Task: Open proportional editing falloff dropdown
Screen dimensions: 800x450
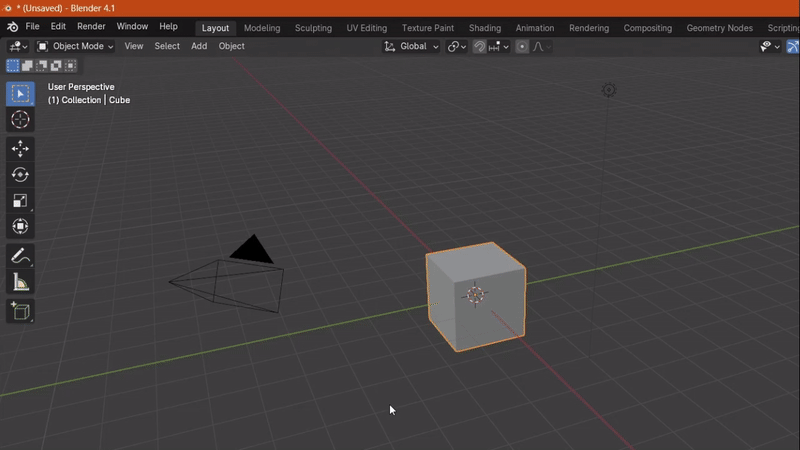Action: coord(542,46)
